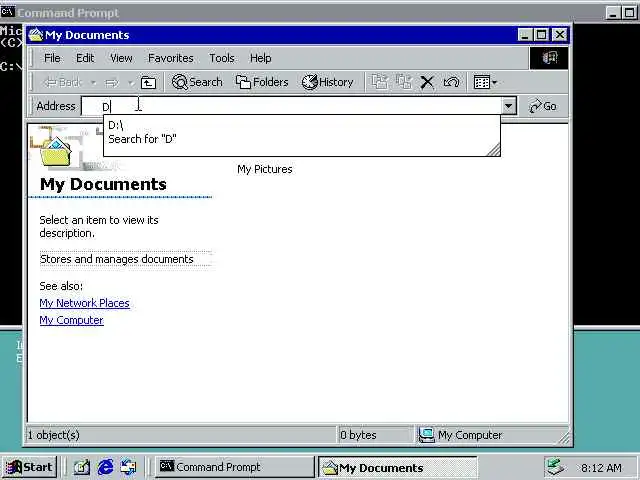640x480 pixels.
Task: Open the Views dropdown button
Action: coord(485,82)
